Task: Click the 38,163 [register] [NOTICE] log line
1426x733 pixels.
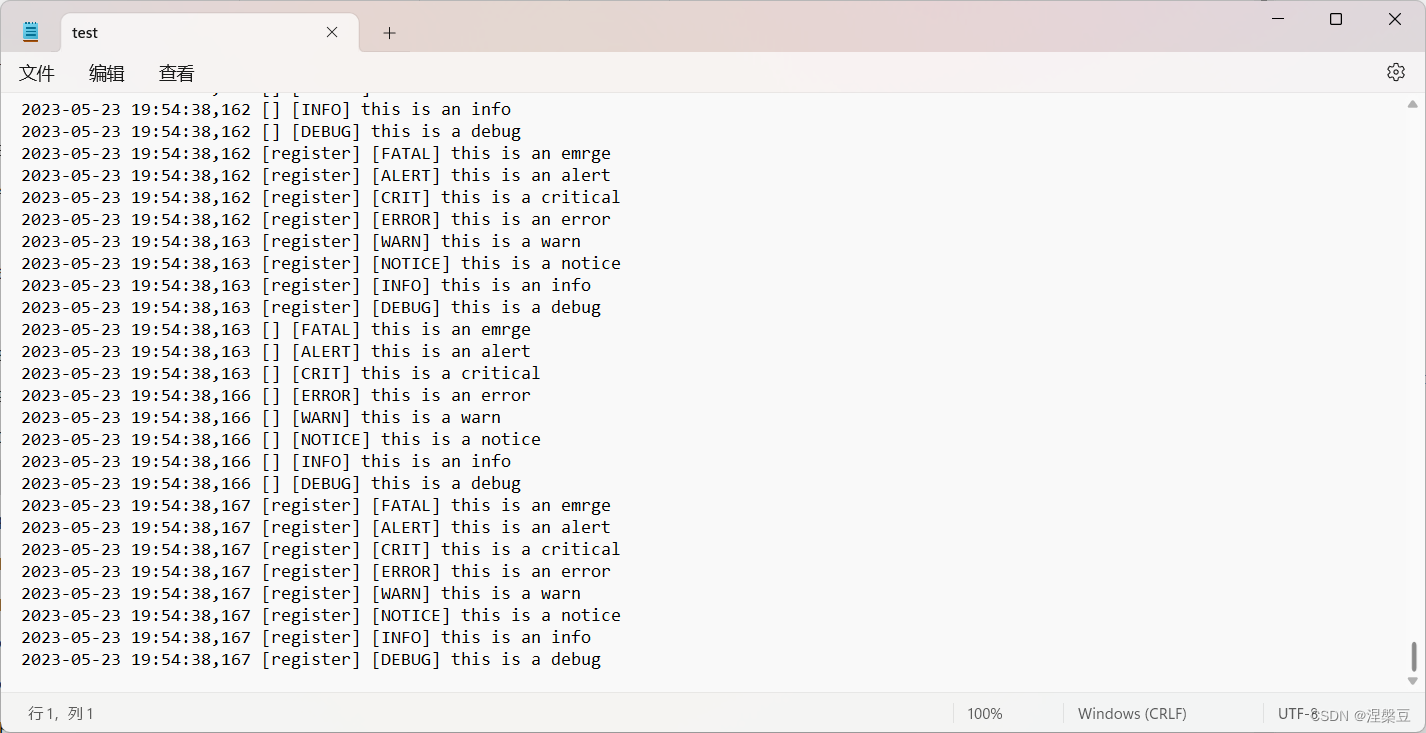Action: pyautogui.click(x=321, y=263)
